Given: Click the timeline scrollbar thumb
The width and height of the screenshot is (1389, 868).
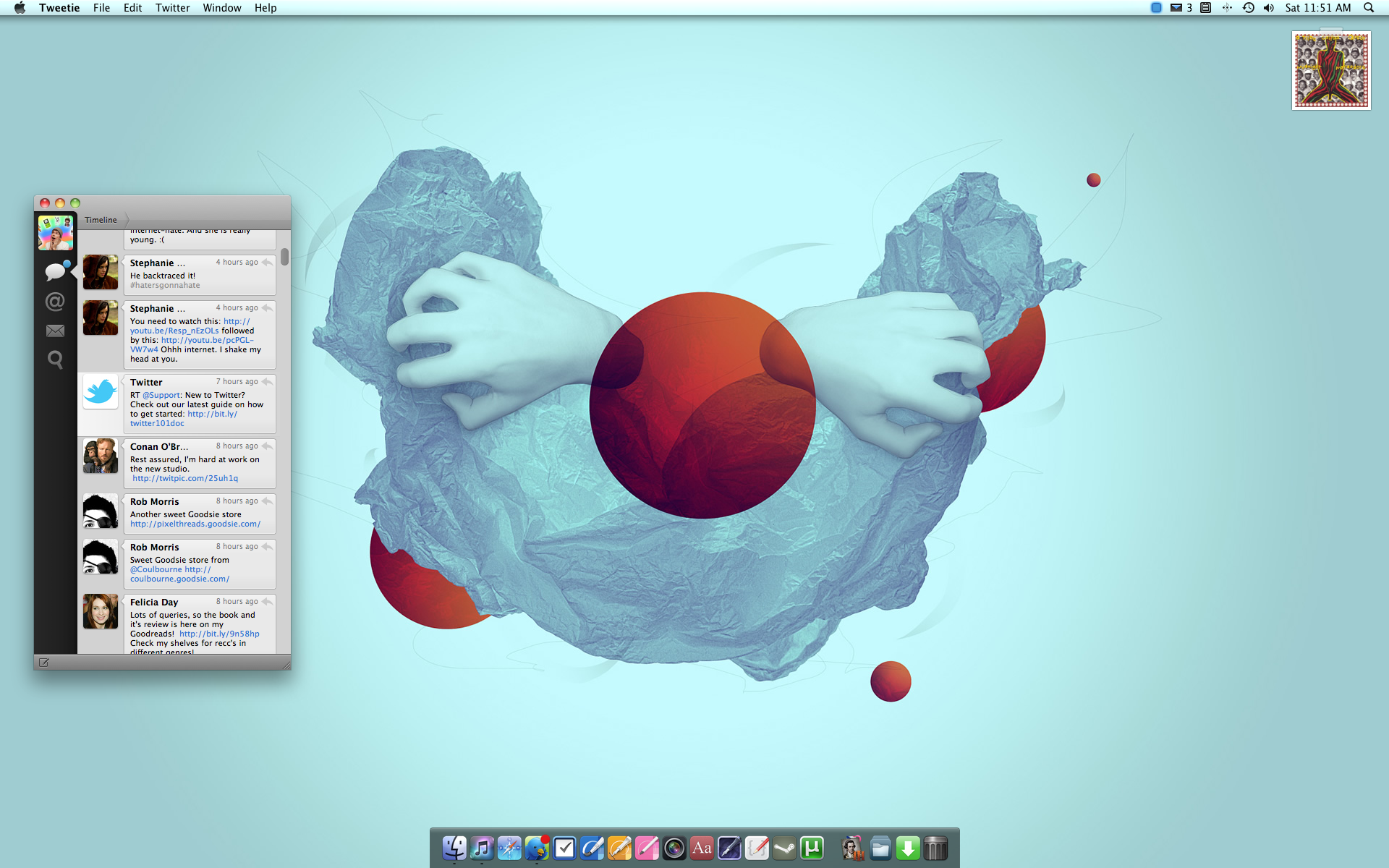Looking at the screenshot, I should click(285, 257).
